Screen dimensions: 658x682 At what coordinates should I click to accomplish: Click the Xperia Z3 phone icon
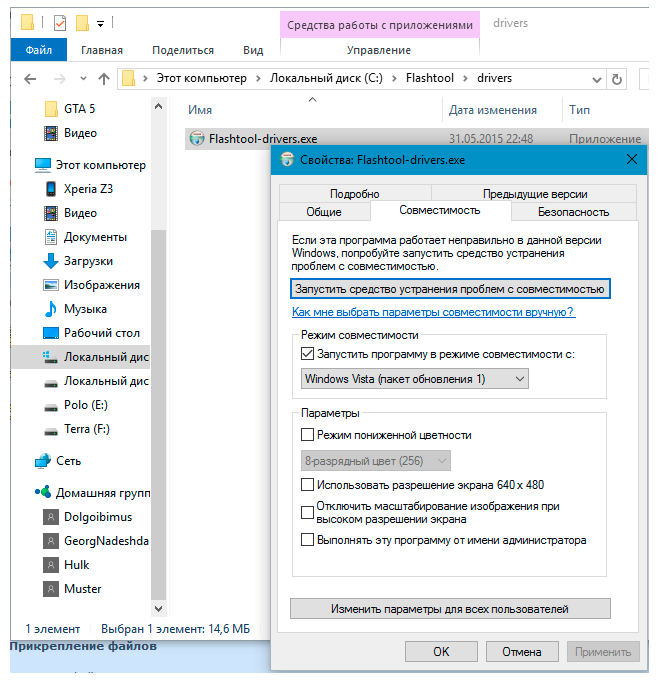click(x=51, y=189)
